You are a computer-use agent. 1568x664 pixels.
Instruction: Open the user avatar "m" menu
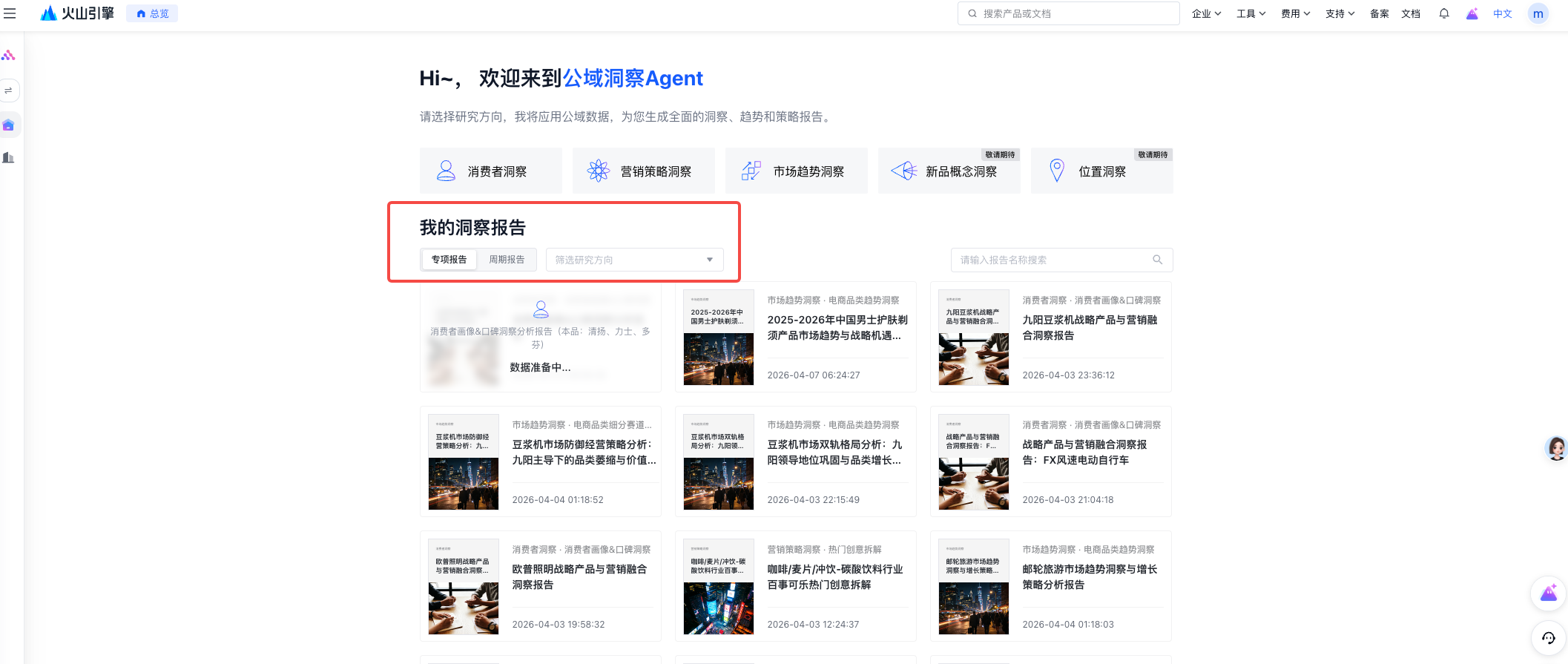click(x=1538, y=13)
